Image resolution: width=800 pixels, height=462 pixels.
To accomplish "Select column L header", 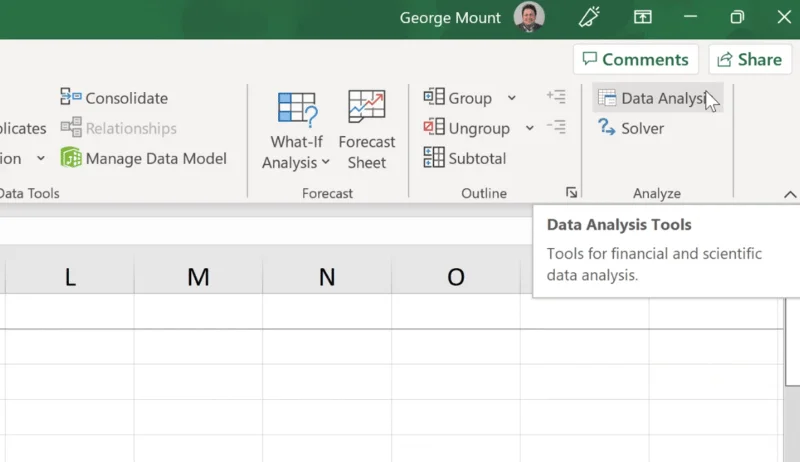I will [70, 277].
